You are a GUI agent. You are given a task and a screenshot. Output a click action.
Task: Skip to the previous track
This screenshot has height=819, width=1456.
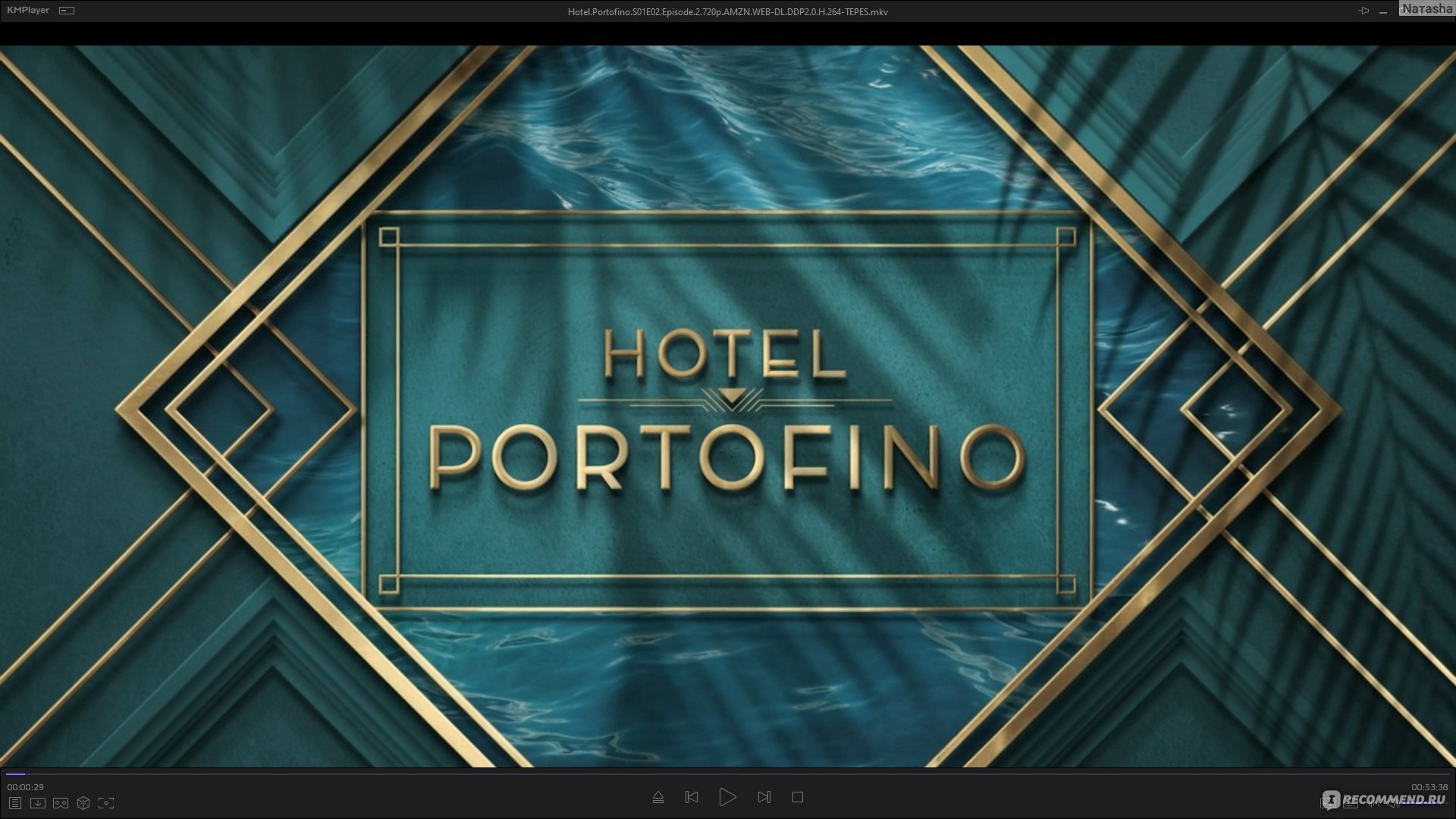692,797
